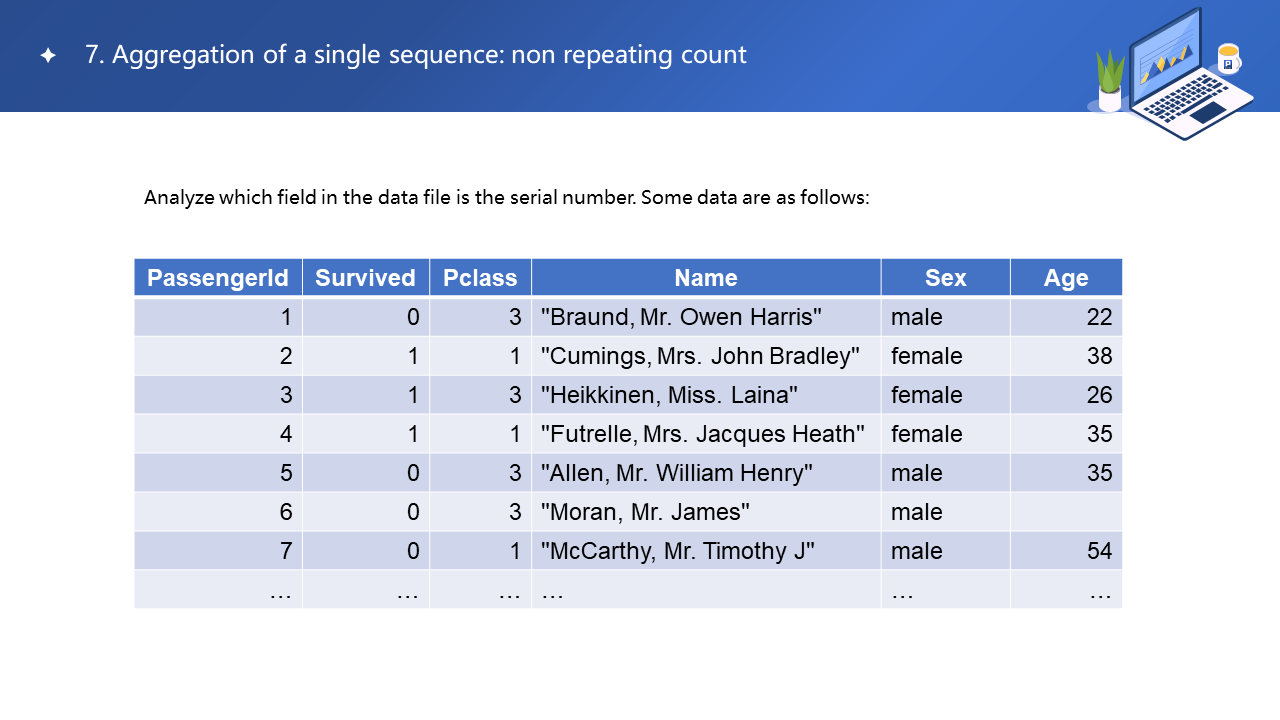Click the Name column header
Screen dimensions: 1280x720
click(x=705, y=278)
